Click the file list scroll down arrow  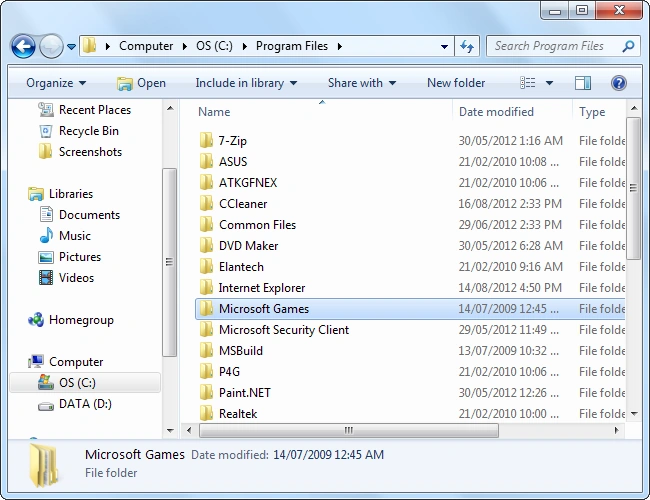tap(634, 414)
